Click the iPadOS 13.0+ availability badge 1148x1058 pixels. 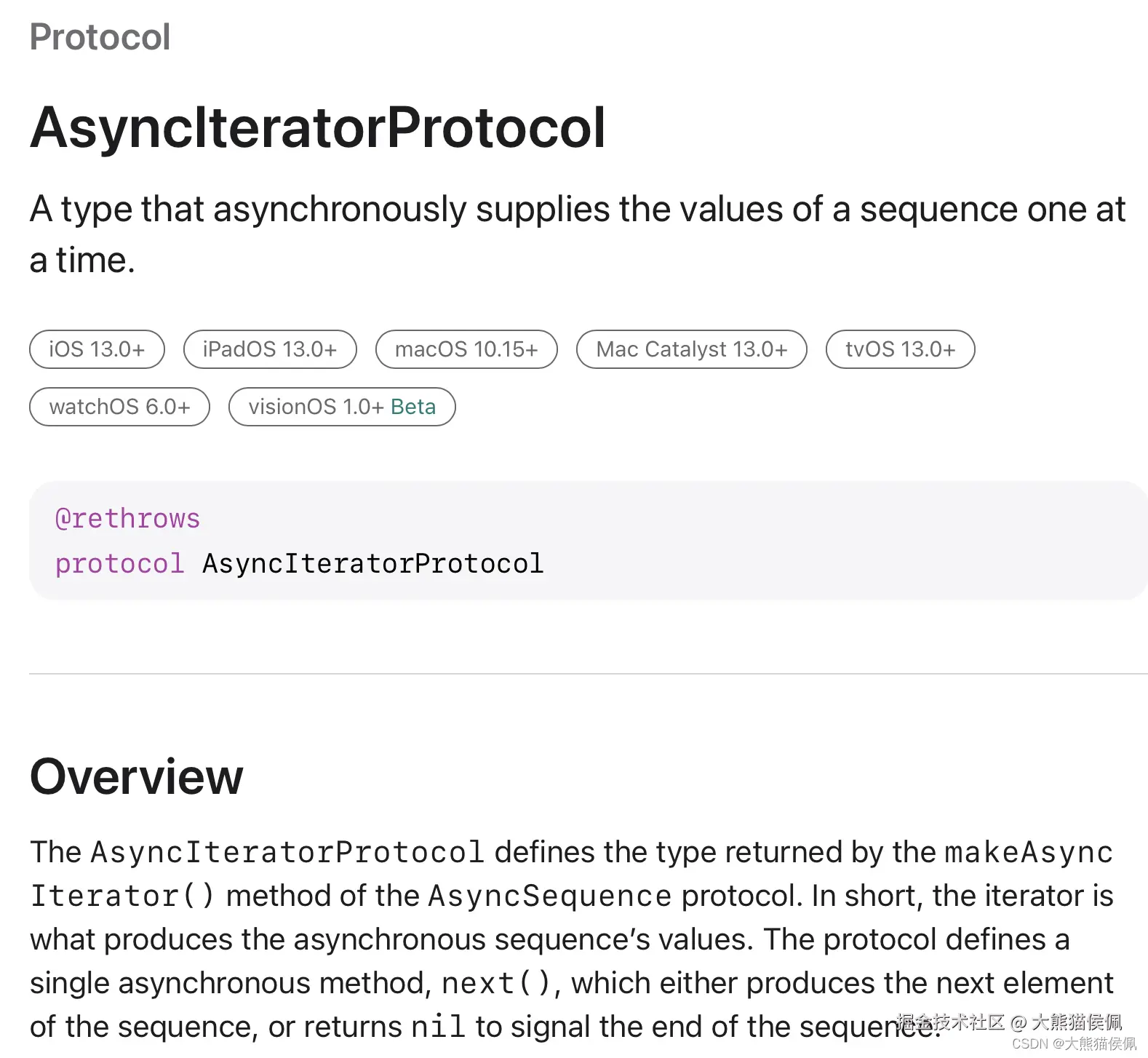click(x=270, y=349)
